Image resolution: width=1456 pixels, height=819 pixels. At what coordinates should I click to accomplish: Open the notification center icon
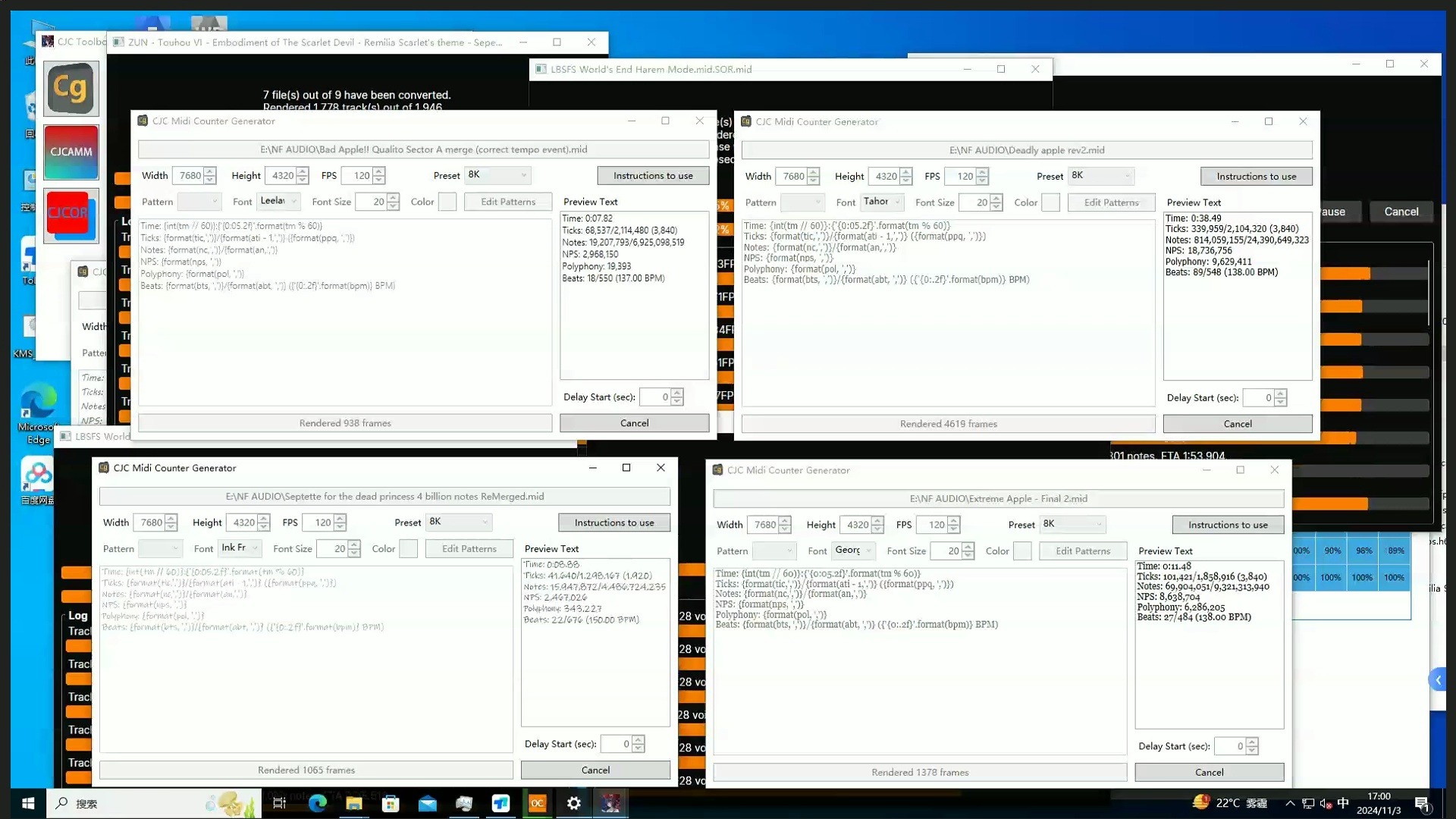pos(1422,803)
